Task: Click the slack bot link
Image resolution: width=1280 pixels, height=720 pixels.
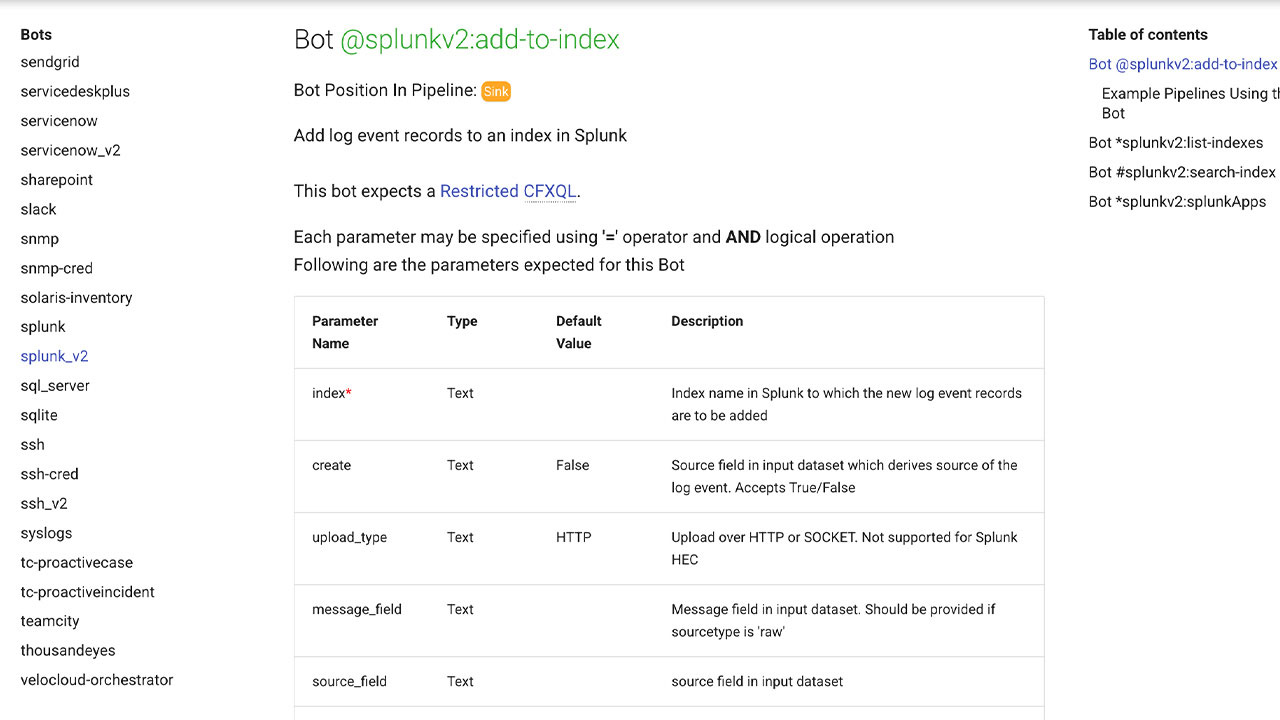Action: point(38,209)
